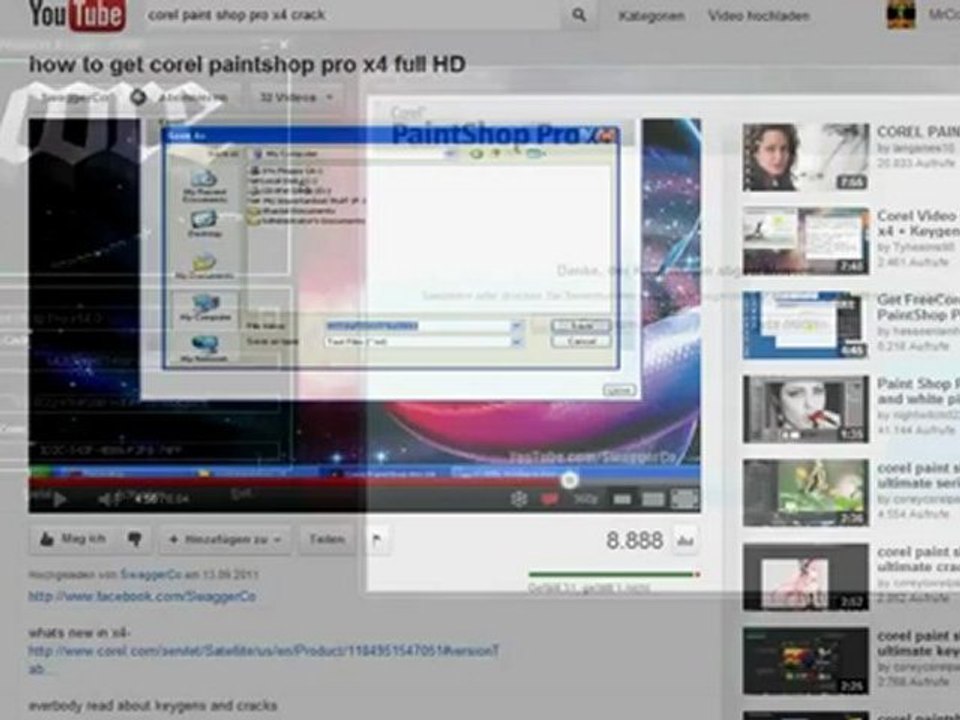The width and height of the screenshot is (960, 720).
Task: Select My Computer in the Save As sidebar
Action: click(206, 308)
